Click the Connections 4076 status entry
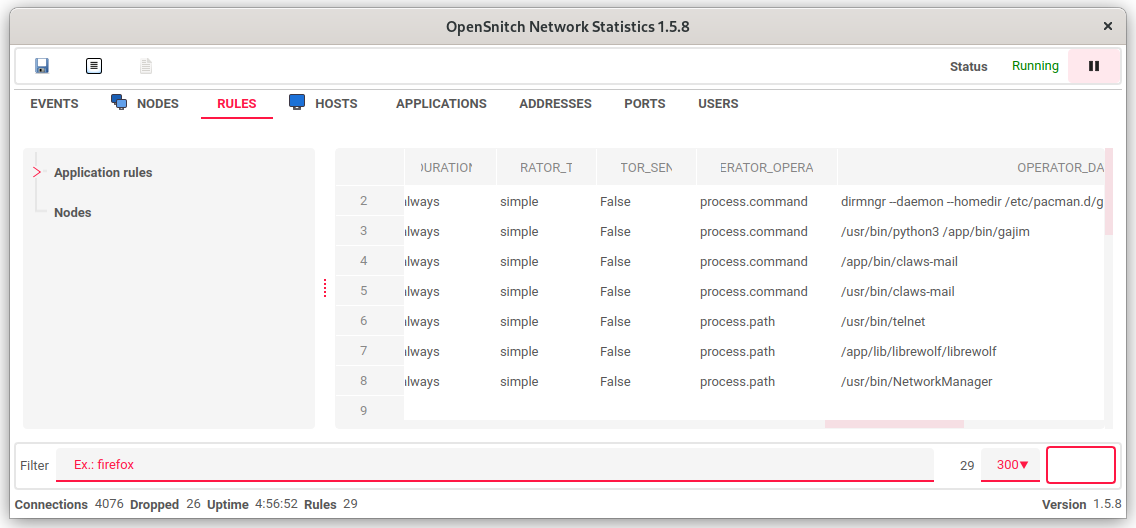 [x=70, y=504]
